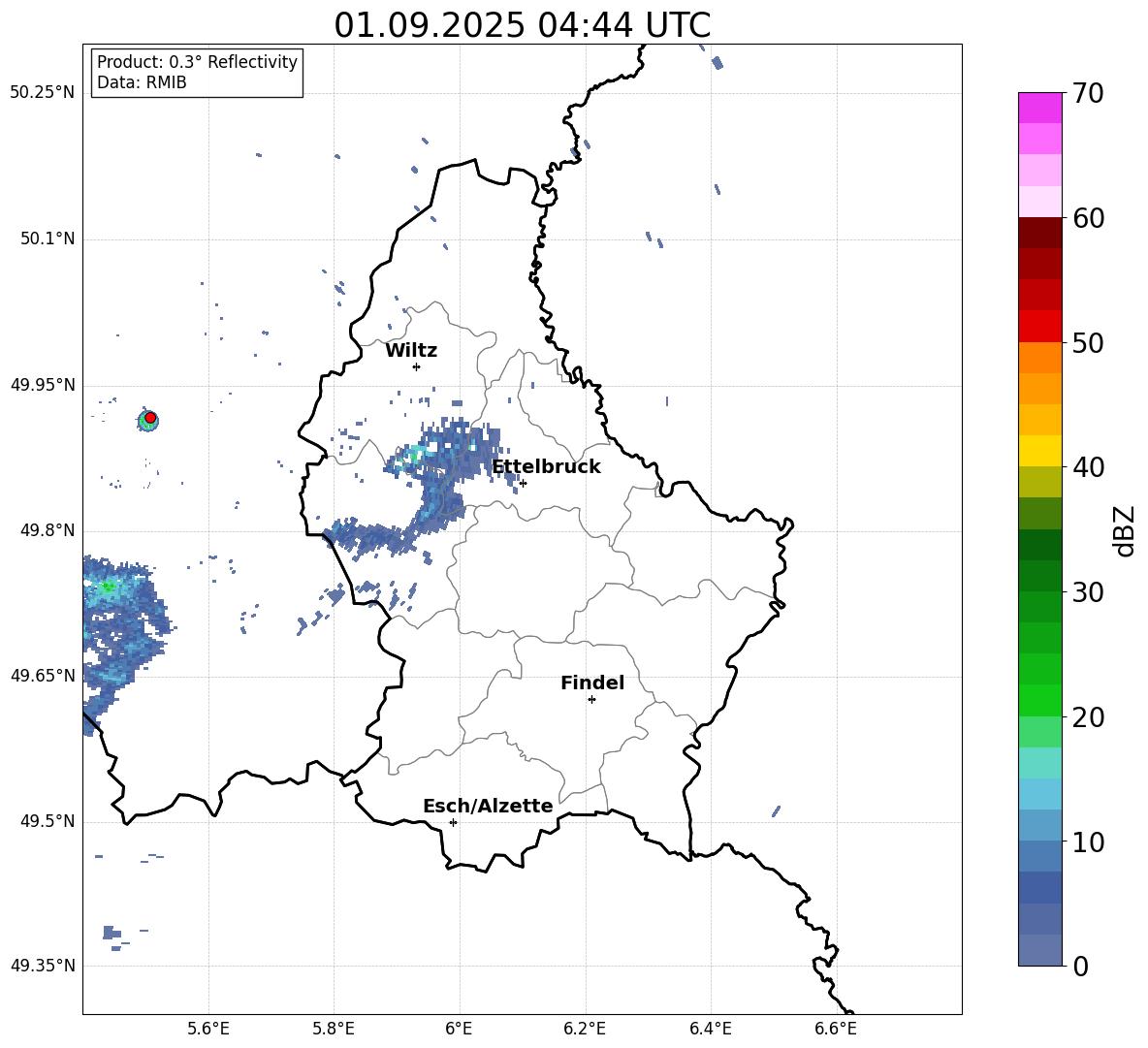Click the Ettelbruck station cross marker
Image resolution: width=1148 pixels, height=1048 pixels.
[x=523, y=483]
